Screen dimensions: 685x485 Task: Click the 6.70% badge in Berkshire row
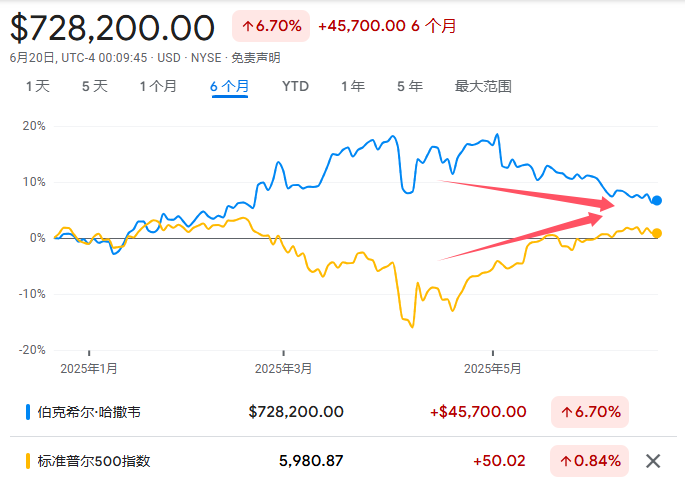(x=589, y=412)
